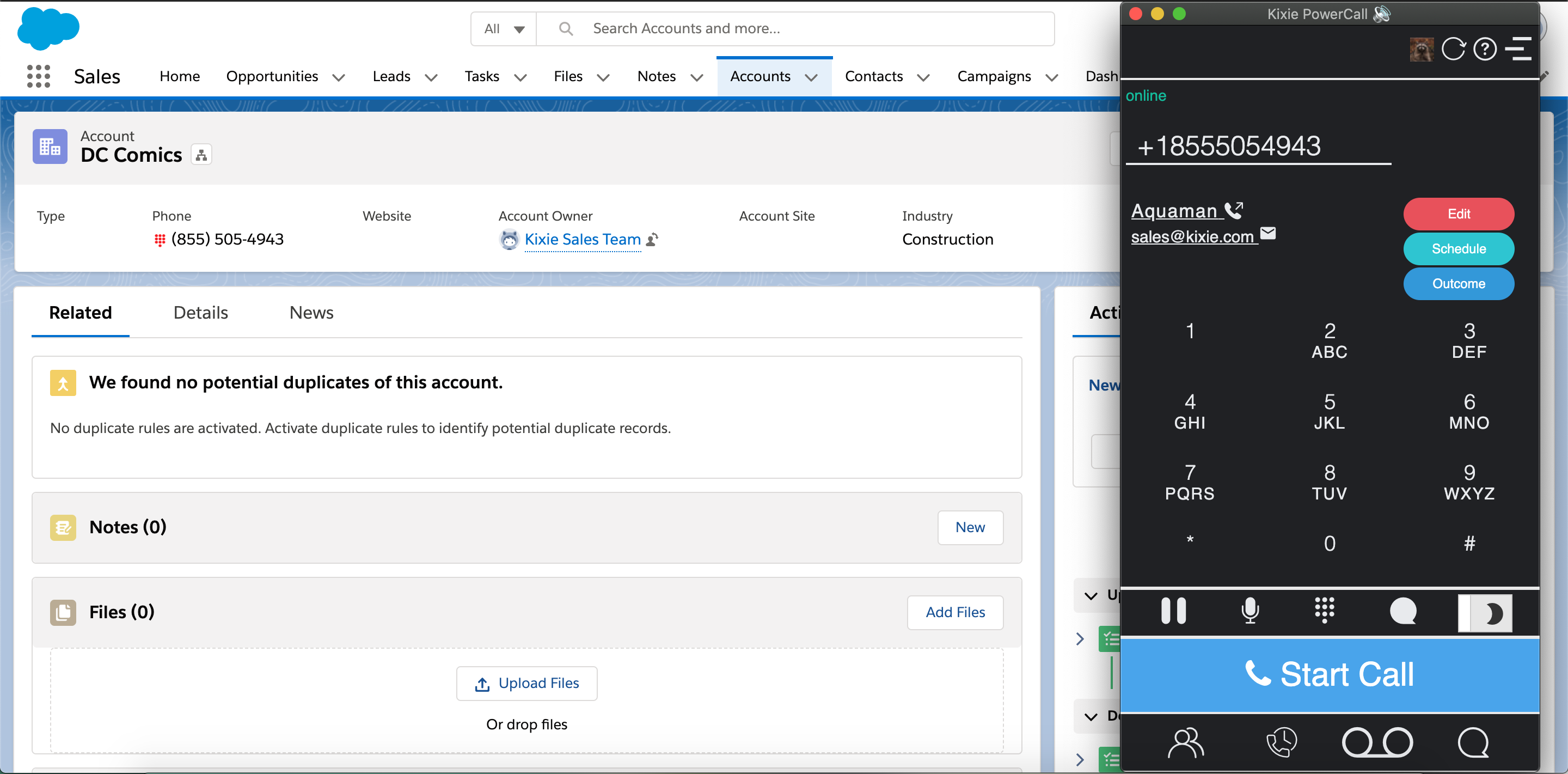Open Kixie help question mark icon

click(x=1485, y=50)
